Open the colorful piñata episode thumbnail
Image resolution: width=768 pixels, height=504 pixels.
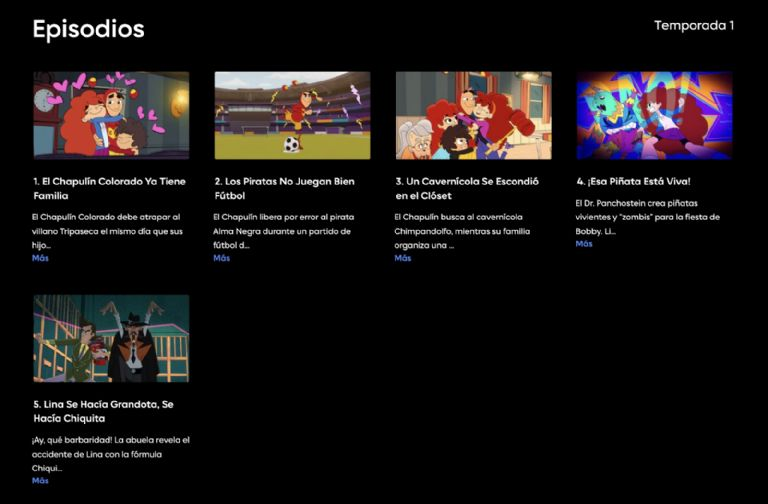[654, 116]
